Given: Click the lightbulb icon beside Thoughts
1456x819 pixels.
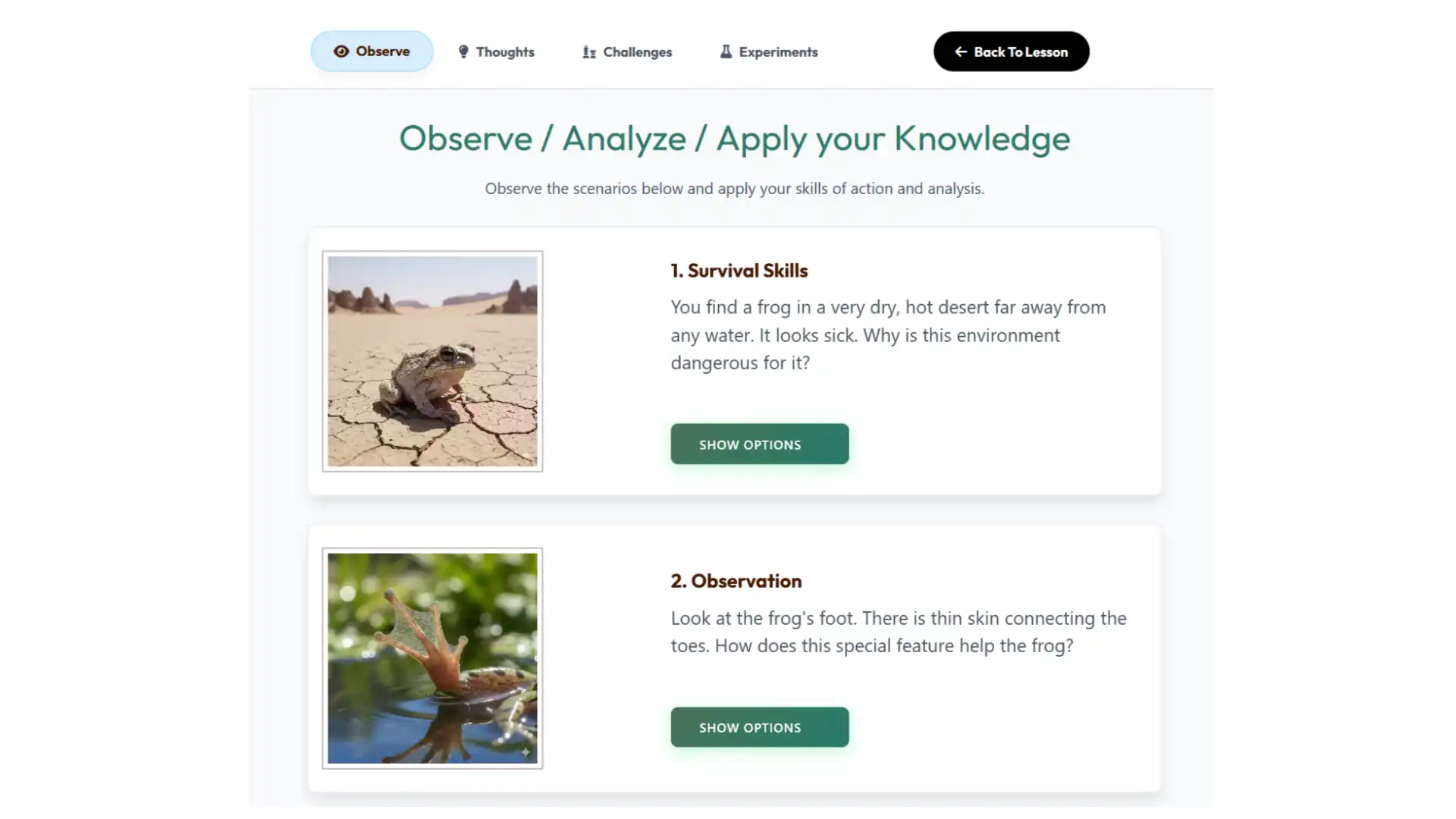Looking at the screenshot, I should coord(463,52).
